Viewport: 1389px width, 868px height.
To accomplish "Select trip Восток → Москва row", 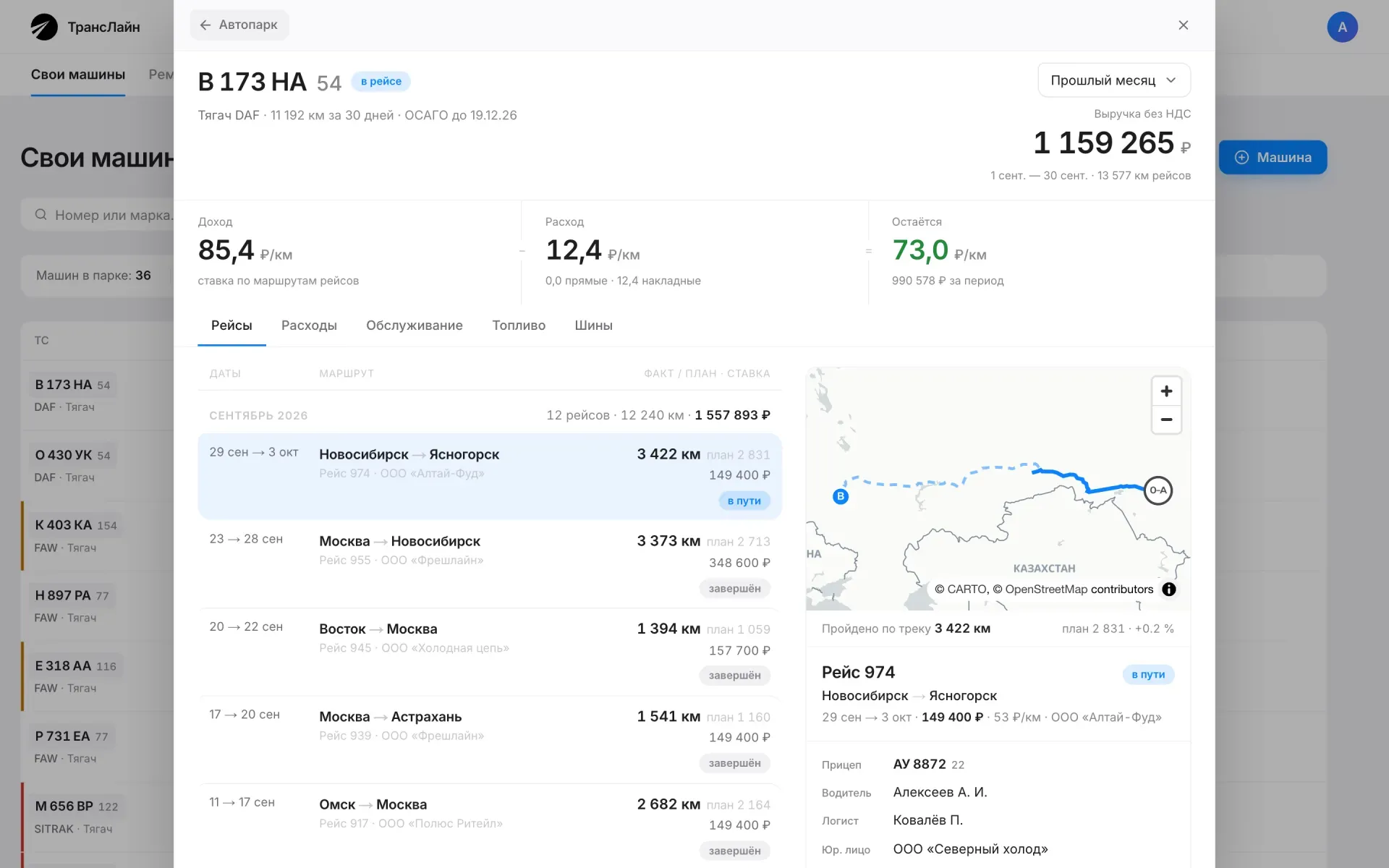I will pyautogui.click(x=490, y=652).
